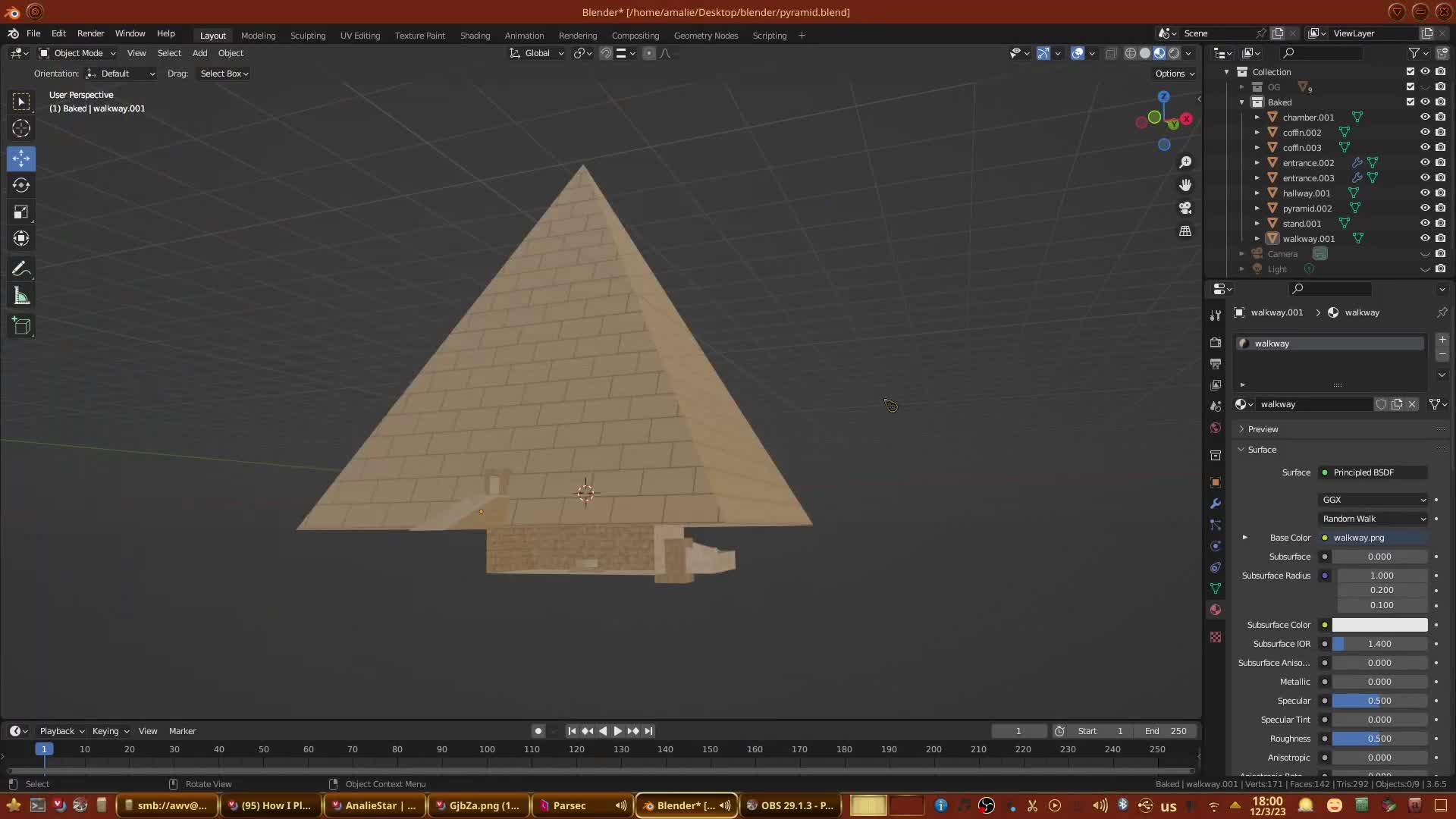Select the Scale tool
The width and height of the screenshot is (1456, 819).
[21, 212]
